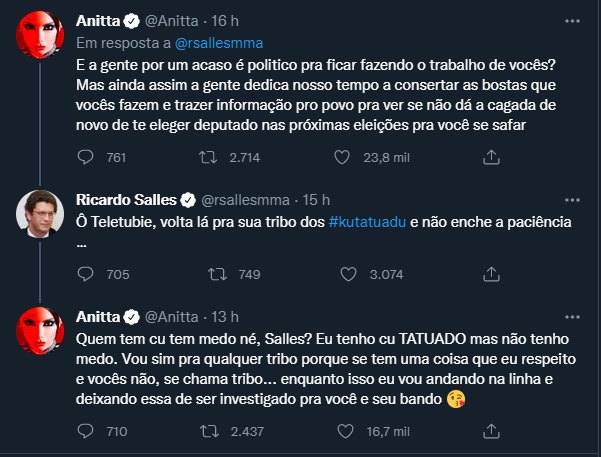
Task: Like Ricardo Salles' tweet
Action: 349,274
